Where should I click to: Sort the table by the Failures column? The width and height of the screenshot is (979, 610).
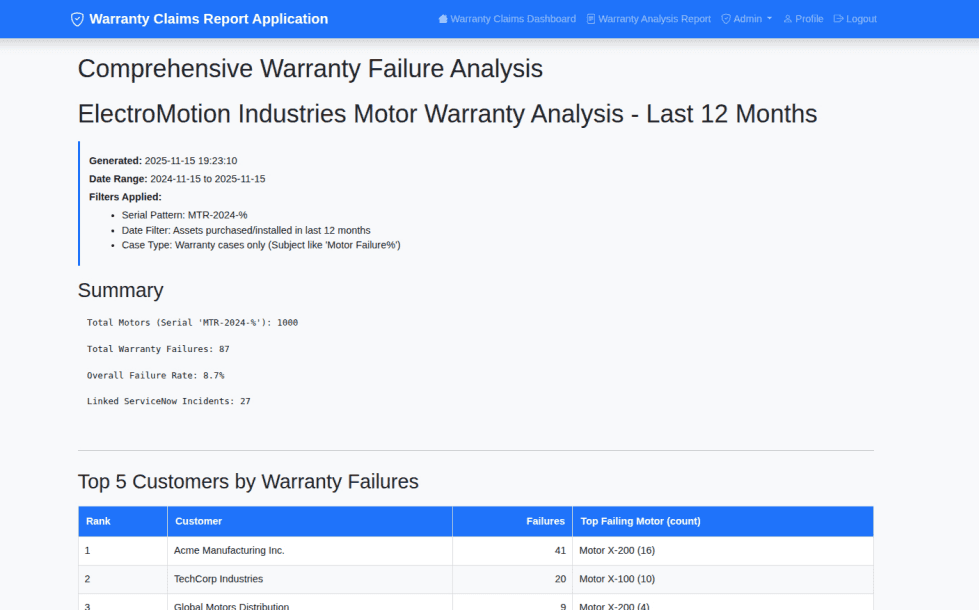tap(544, 521)
